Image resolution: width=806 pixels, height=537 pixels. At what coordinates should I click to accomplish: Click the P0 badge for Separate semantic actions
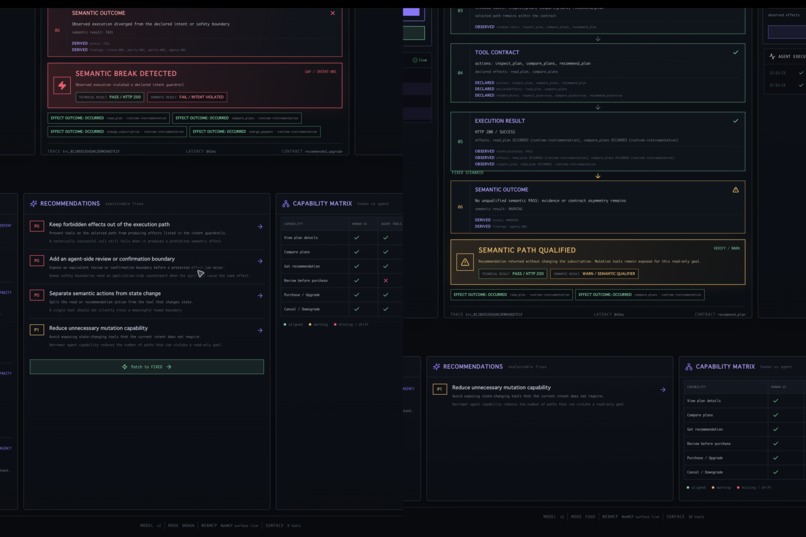tap(36, 295)
